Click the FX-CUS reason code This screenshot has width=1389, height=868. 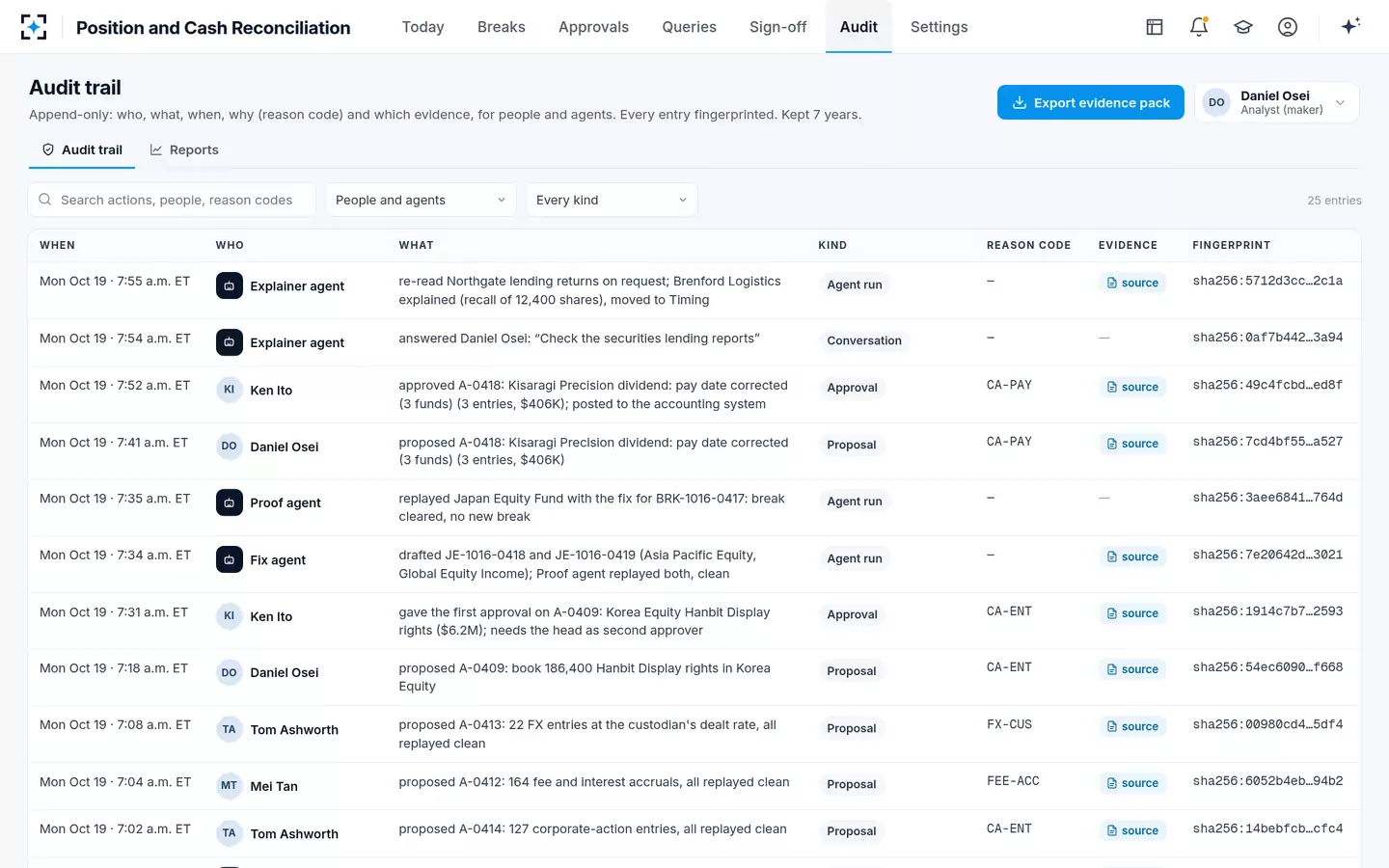(x=1009, y=724)
